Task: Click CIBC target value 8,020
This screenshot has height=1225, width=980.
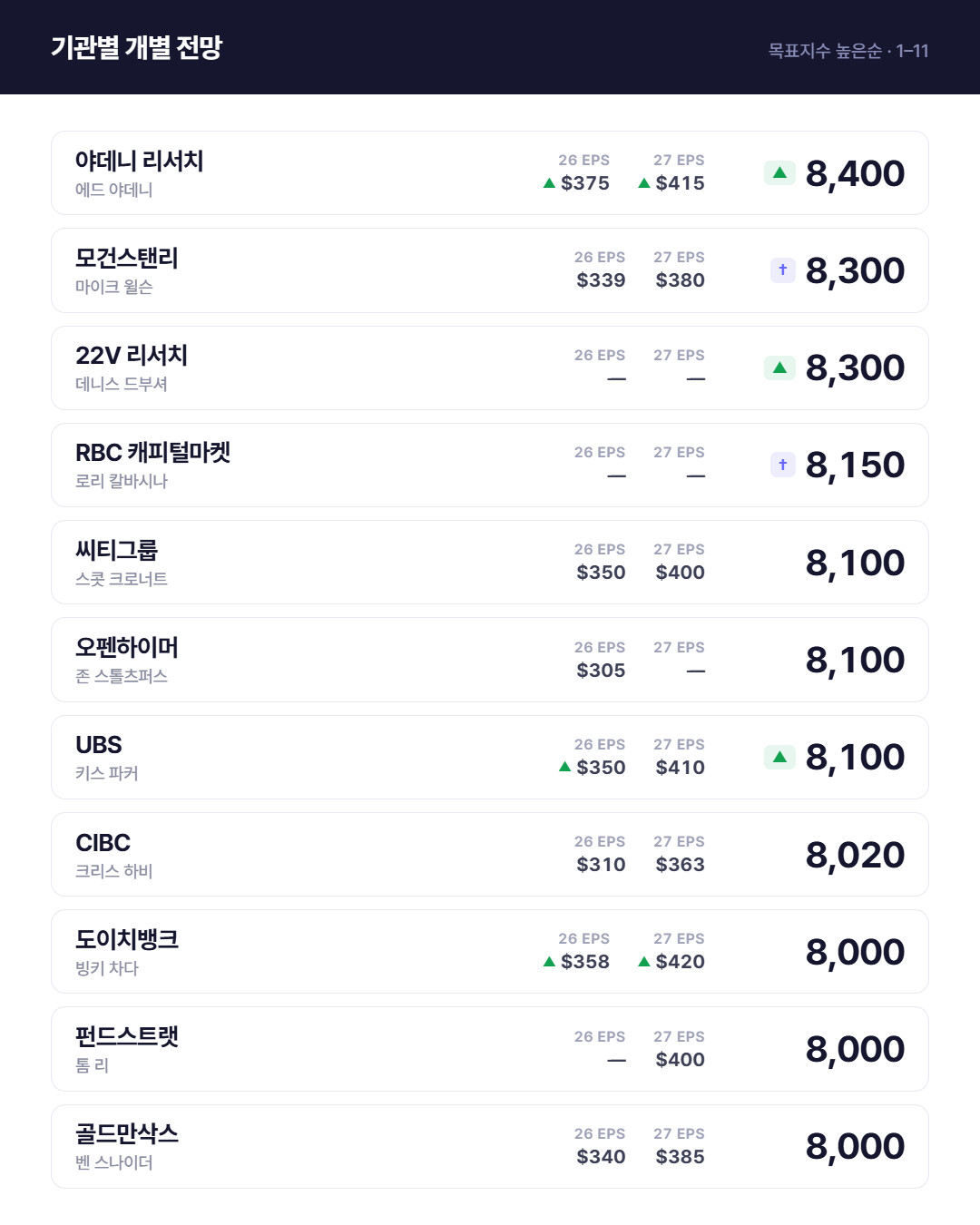Action: [x=855, y=855]
